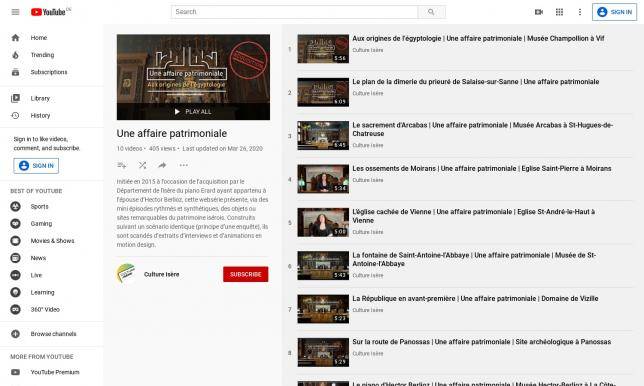The height and width of the screenshot is (386, 644).
Task: Open the header three-dot settings menu
Action: click(580, 12)
